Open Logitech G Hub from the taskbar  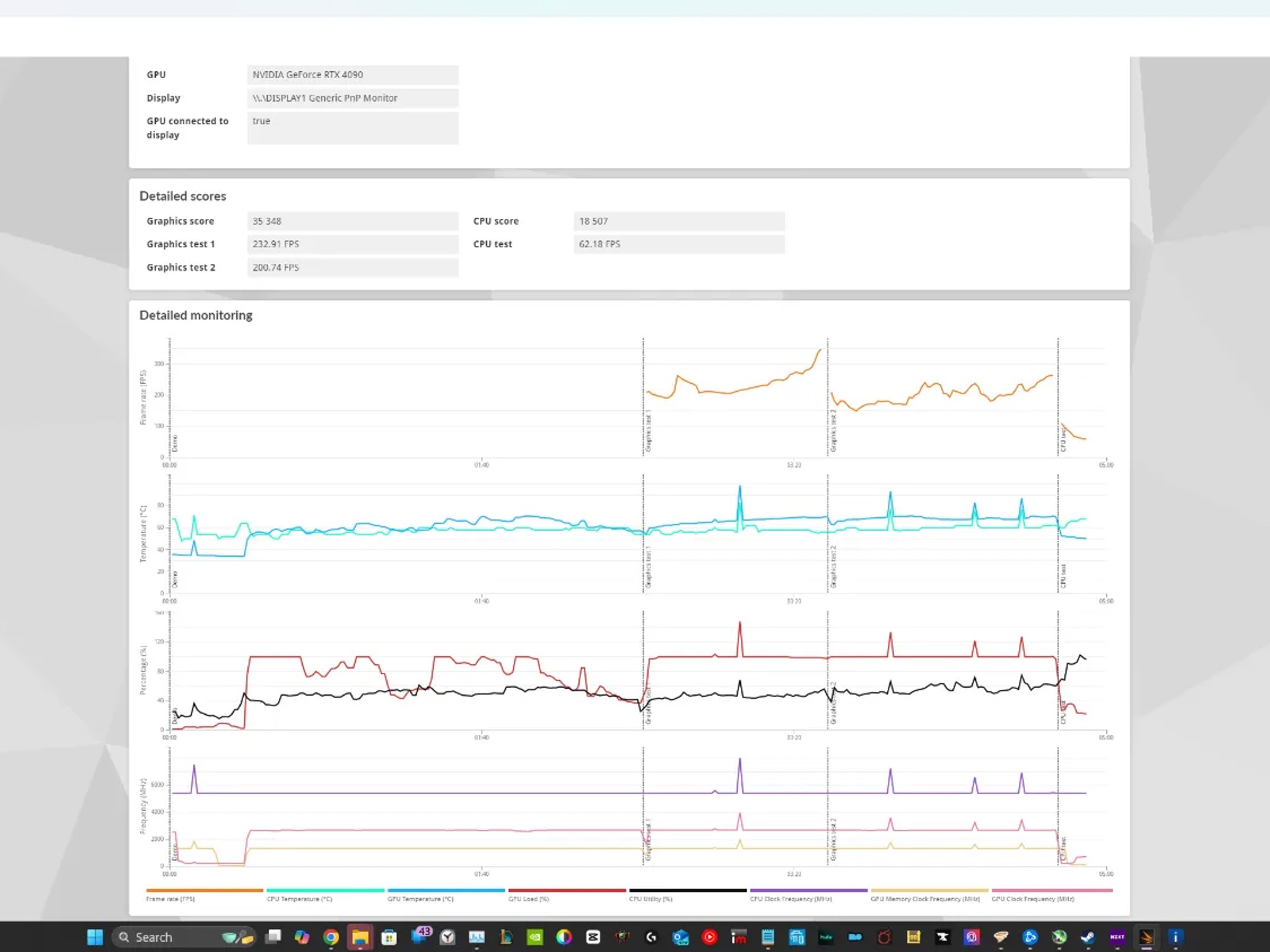(651, 937)
